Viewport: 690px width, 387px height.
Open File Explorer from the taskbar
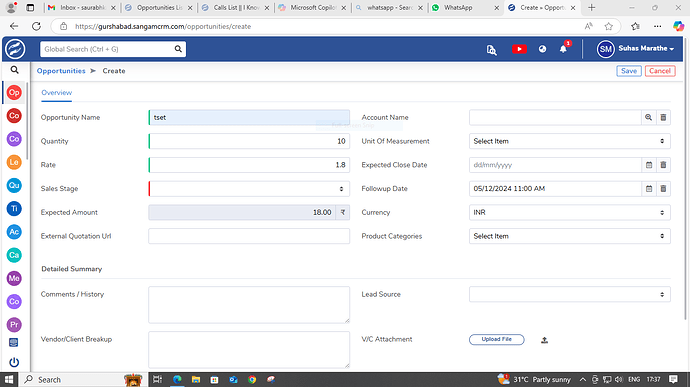click(x=196, y=379)
